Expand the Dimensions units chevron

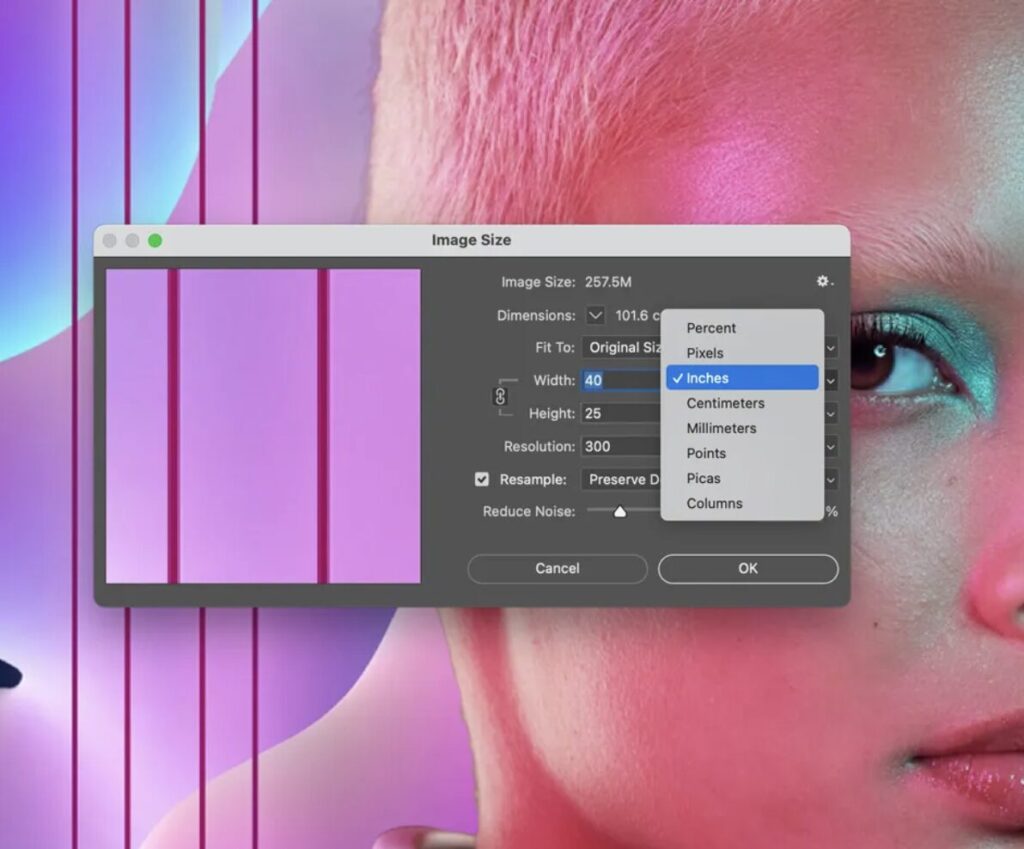[x=595, y=315]
